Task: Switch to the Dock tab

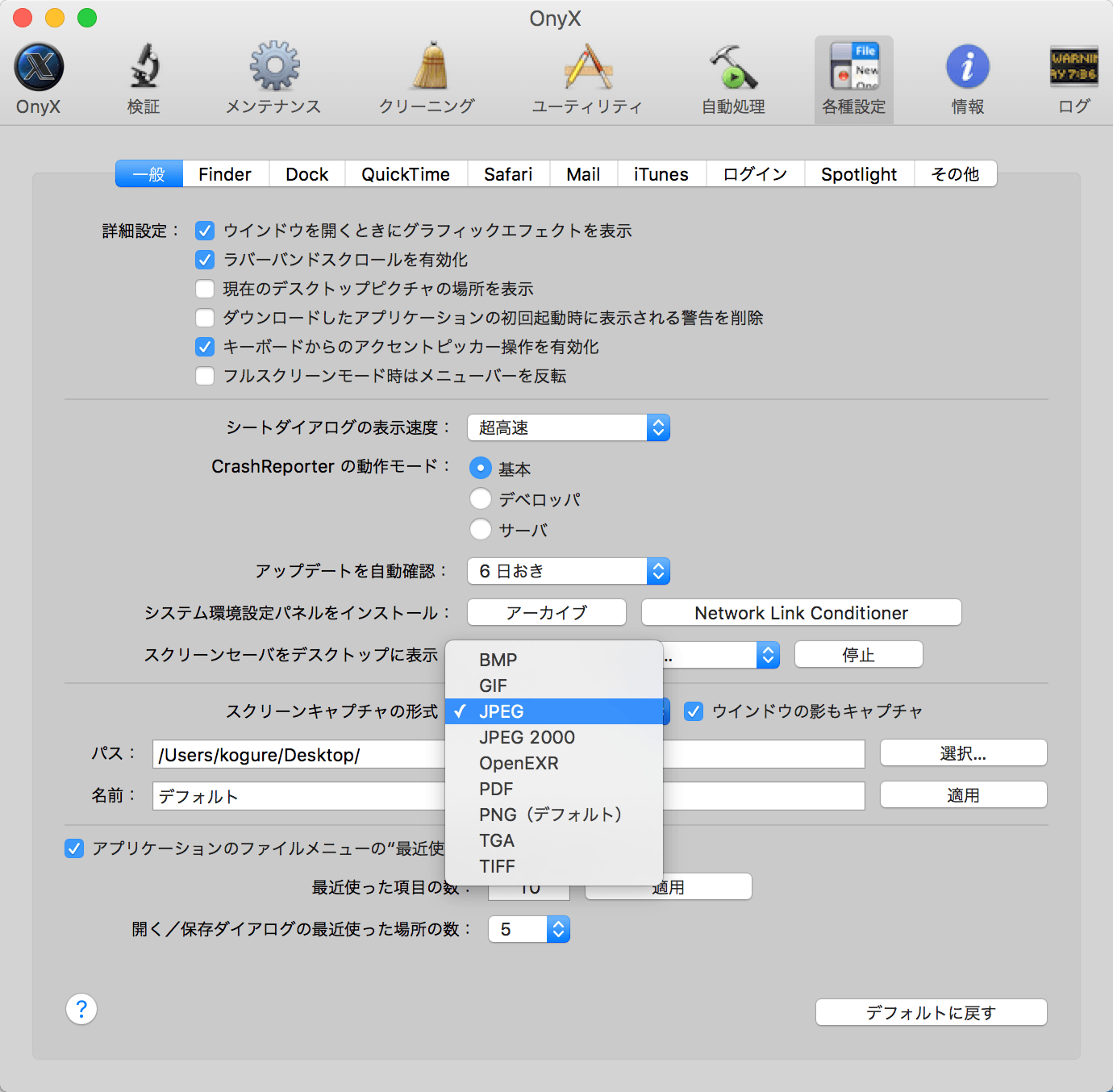Action: coord(307,174)
